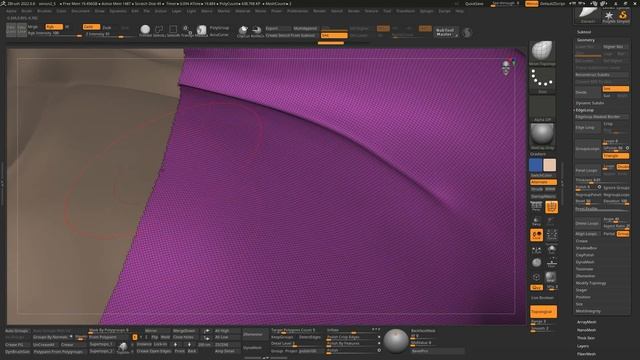640x360 pixels.
Task: Toggle the orange Zadd button
Action: (x=91, y=27)
